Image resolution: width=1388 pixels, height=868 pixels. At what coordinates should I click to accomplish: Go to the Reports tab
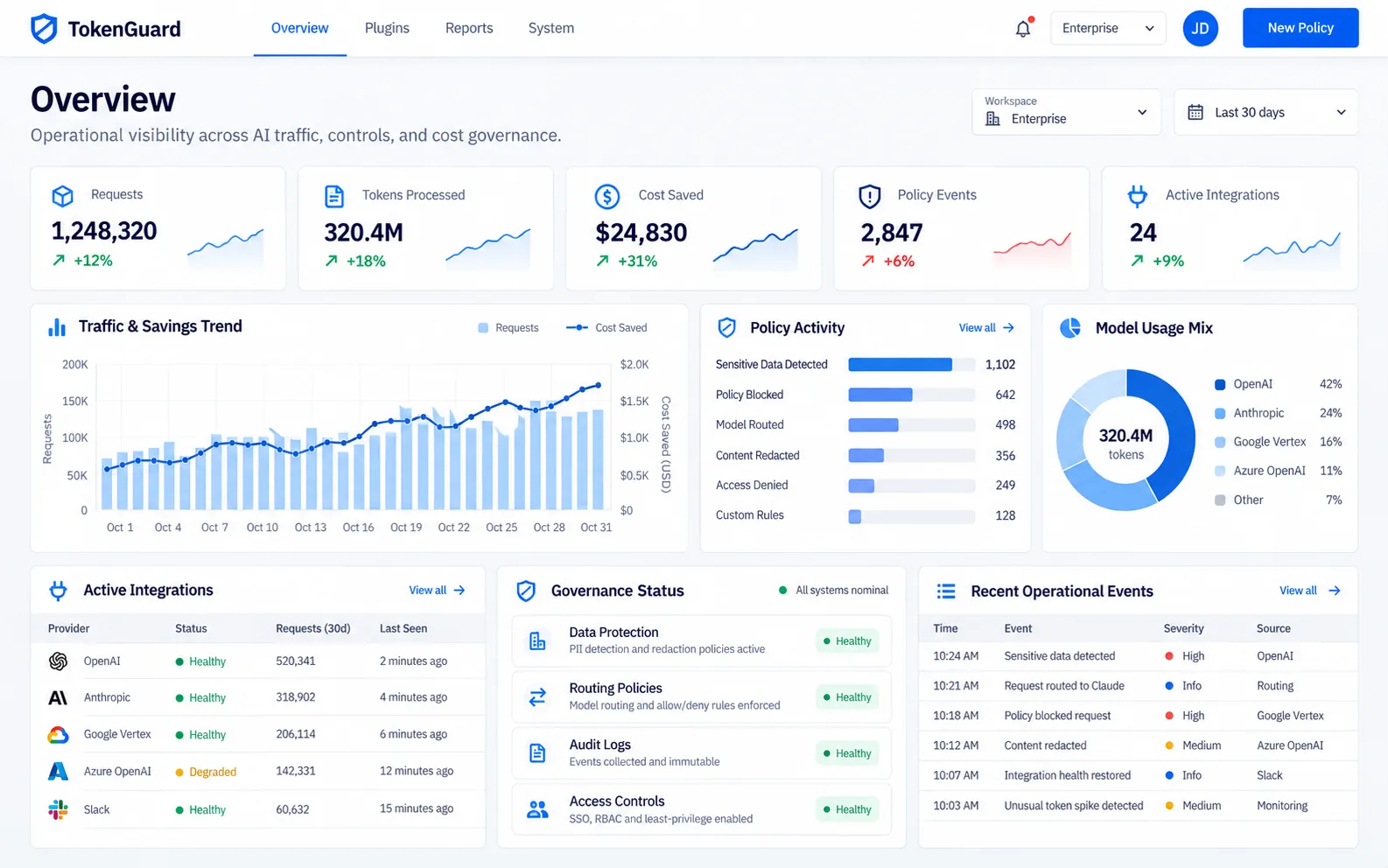tap(469, 28)
